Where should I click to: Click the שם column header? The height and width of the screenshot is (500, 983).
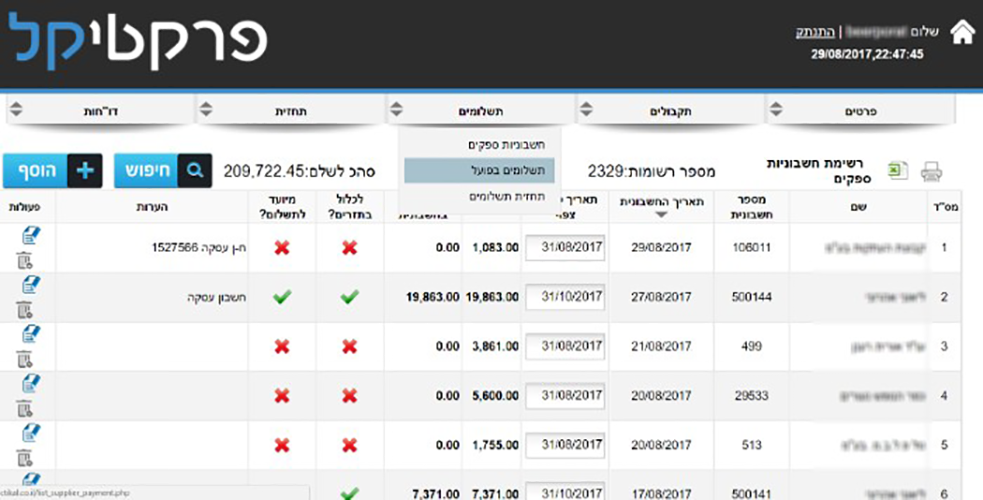858,207
